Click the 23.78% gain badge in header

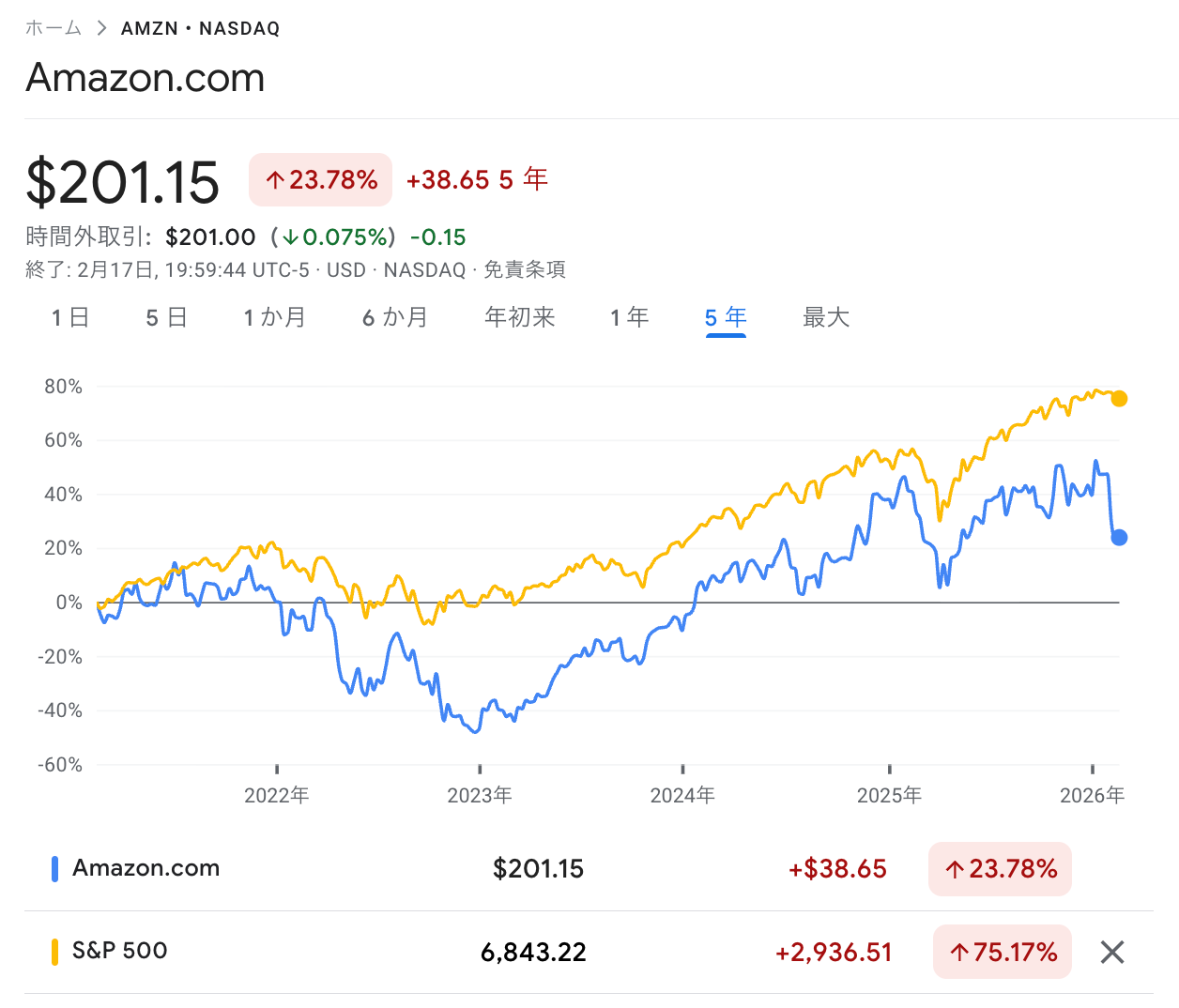tap(320, 179)
